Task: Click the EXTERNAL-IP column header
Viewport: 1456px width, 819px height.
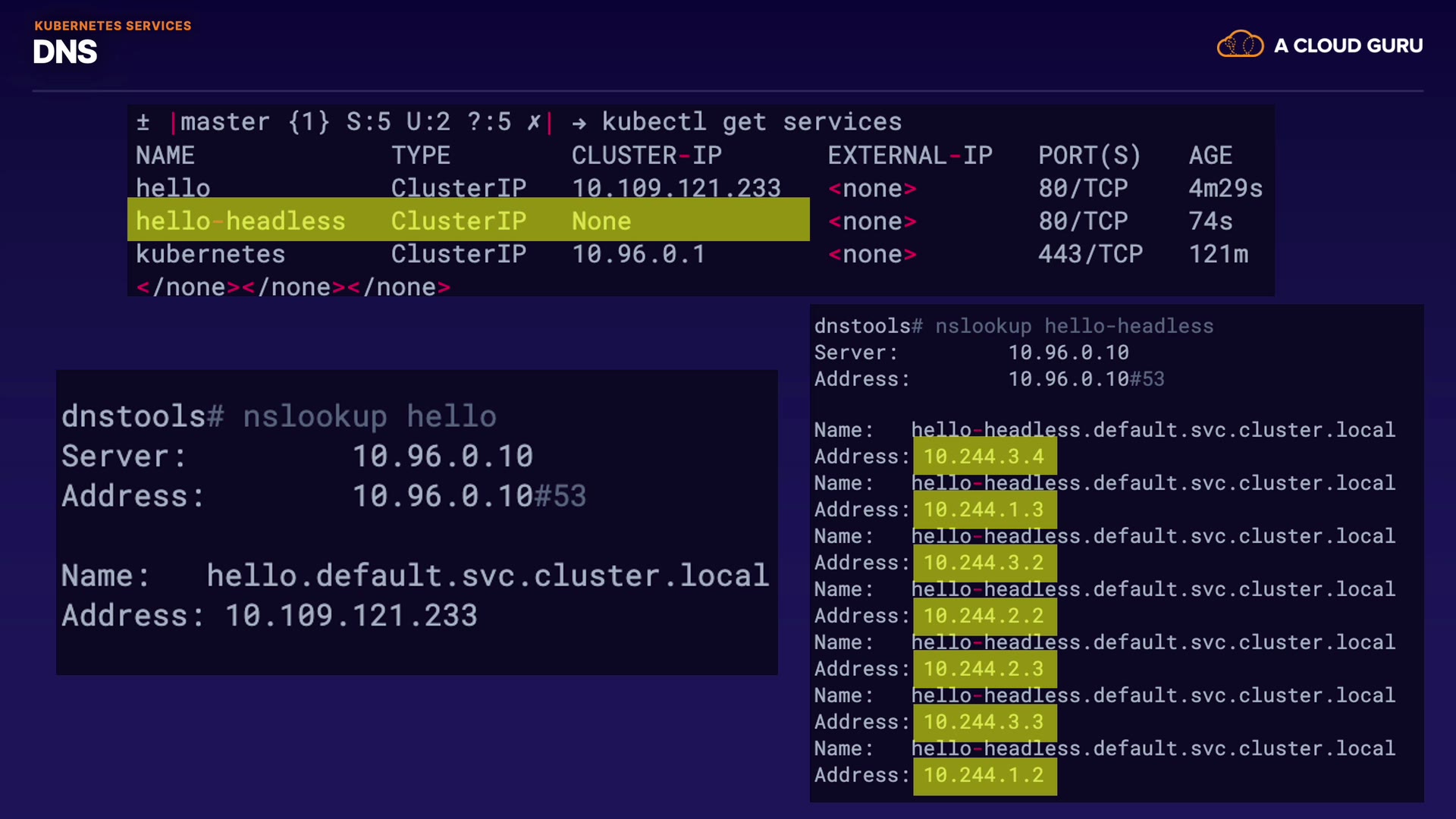Action: coord(910,155)
